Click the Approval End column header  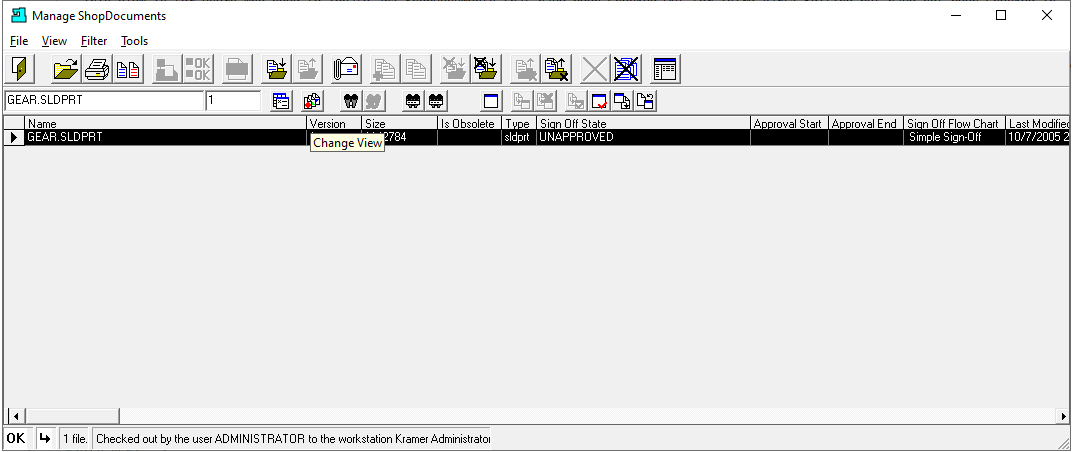(x=866, y=123)
